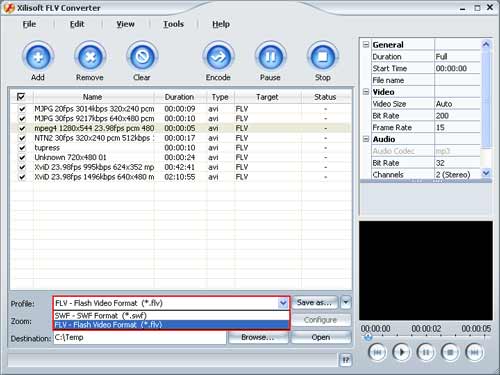Uncheck the NTN2 30fps 320x240 file

pos(22,138)
